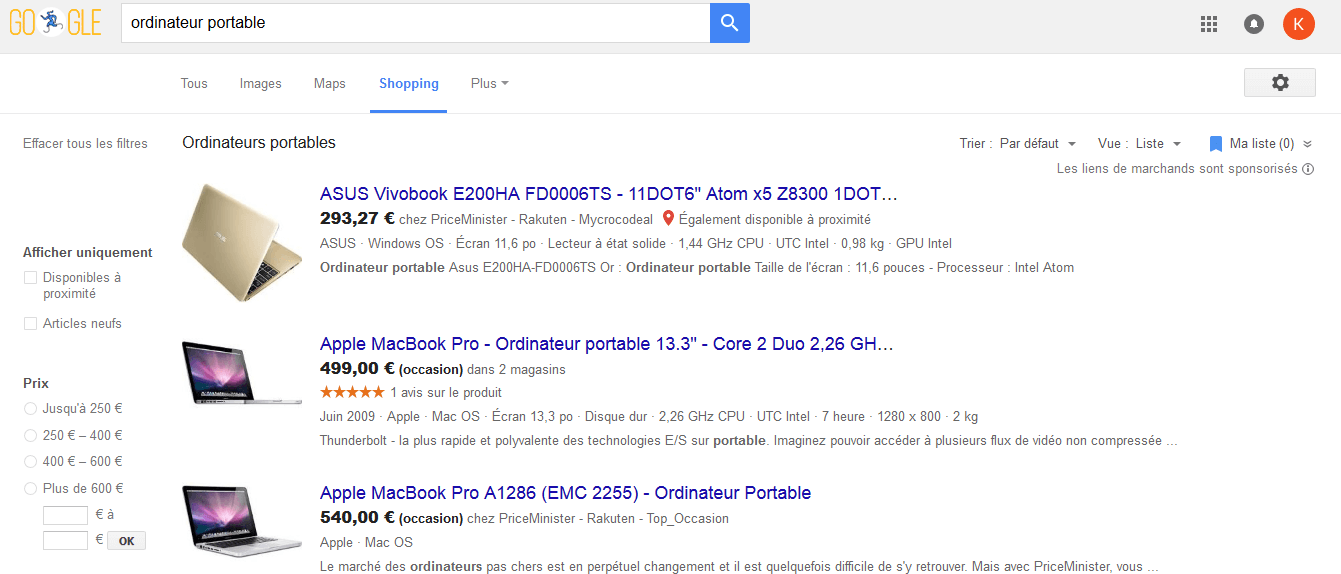Click the Afficher uniquement filter heading
This screenshot has height=574, width=1341.
click(x=88, y=253)
